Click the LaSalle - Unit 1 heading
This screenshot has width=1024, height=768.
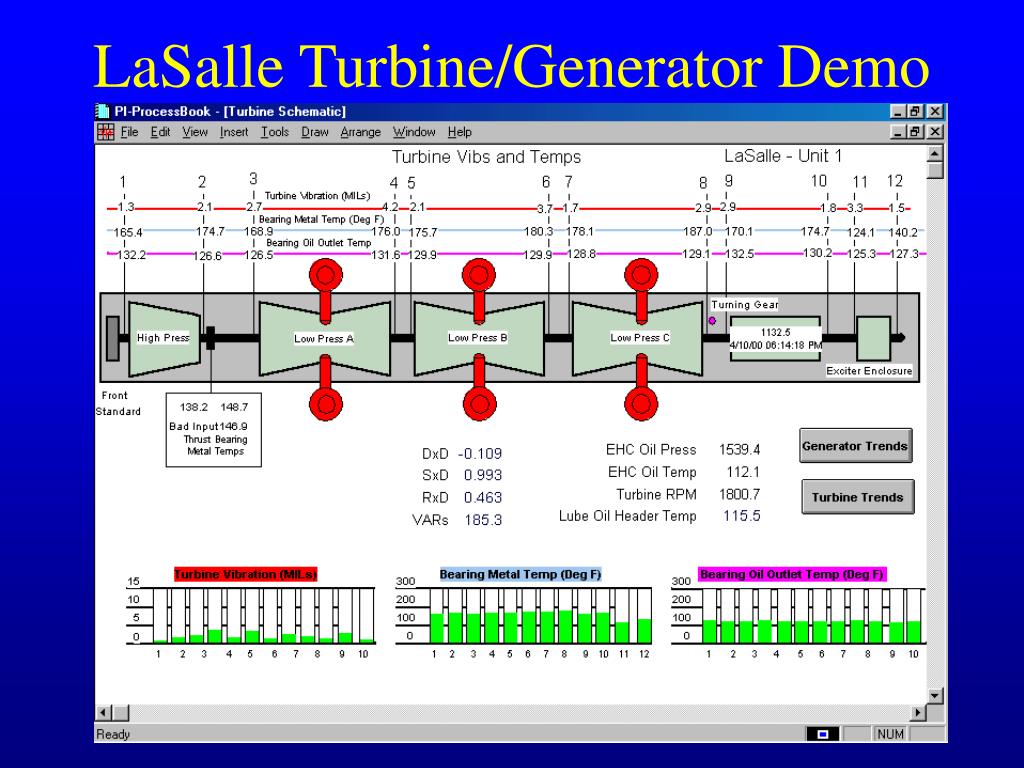click(783, 156)
